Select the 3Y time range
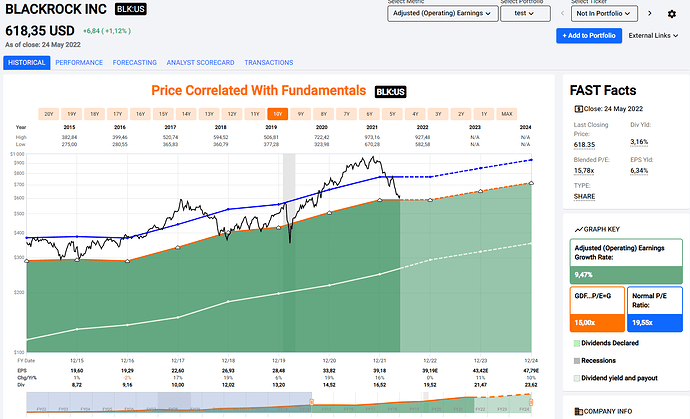This screenshot has height=419, width=690. 438,114
